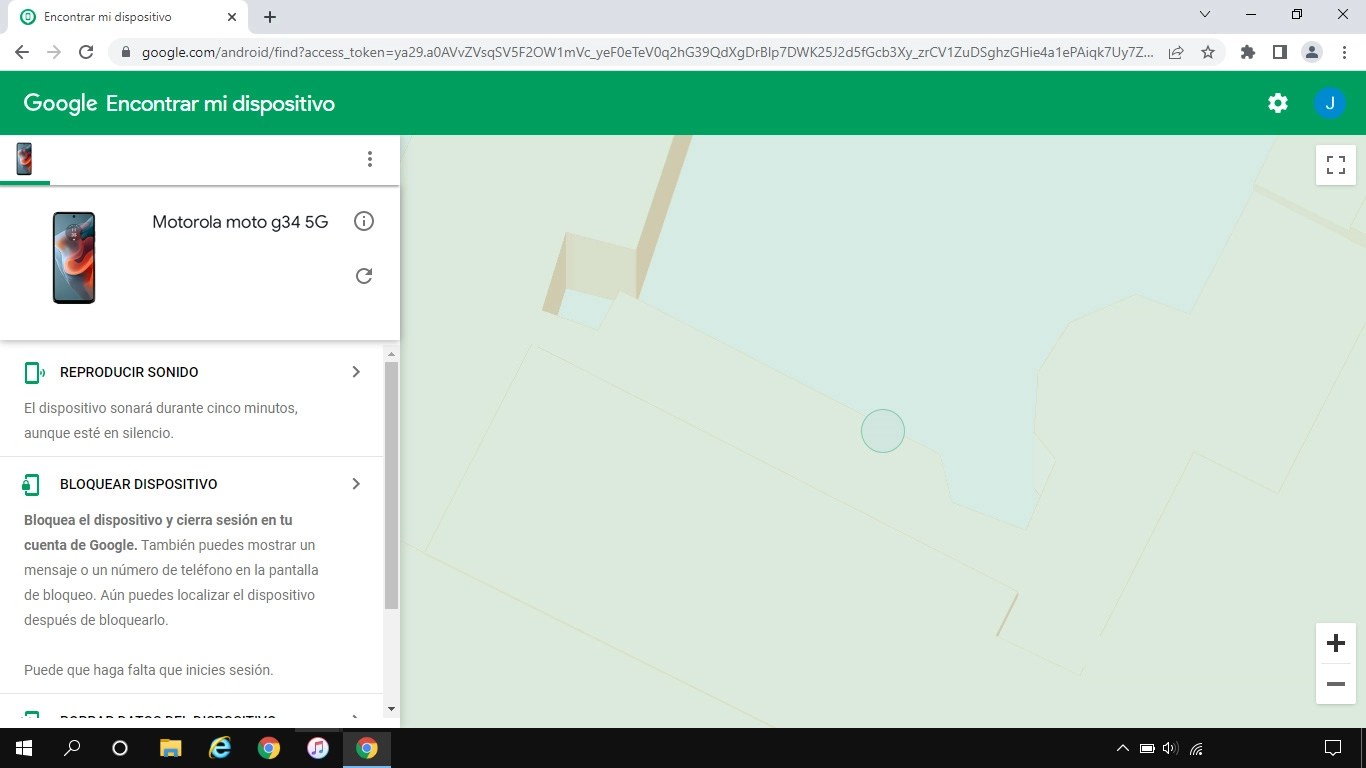Click the Google logo in header
This screenshot has width=1366, height=768.
click(x=60, y=103)
